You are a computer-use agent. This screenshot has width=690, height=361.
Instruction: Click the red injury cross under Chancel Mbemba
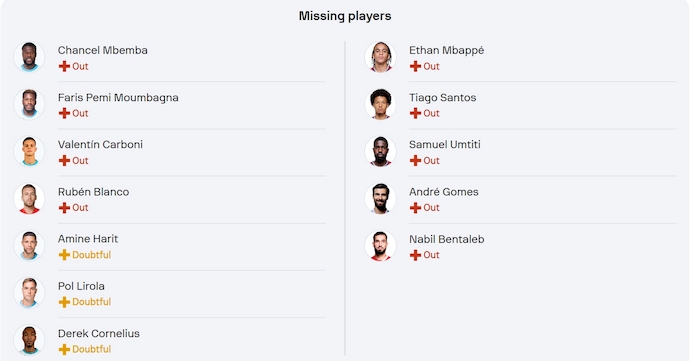(64, 66)
